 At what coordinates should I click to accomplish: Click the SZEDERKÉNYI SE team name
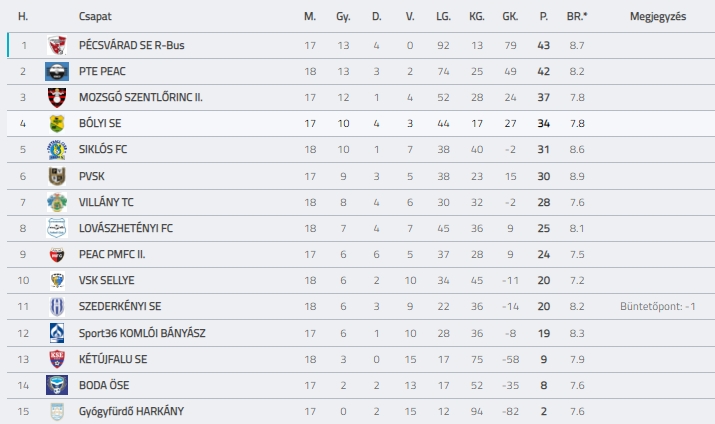coord(120,306)
